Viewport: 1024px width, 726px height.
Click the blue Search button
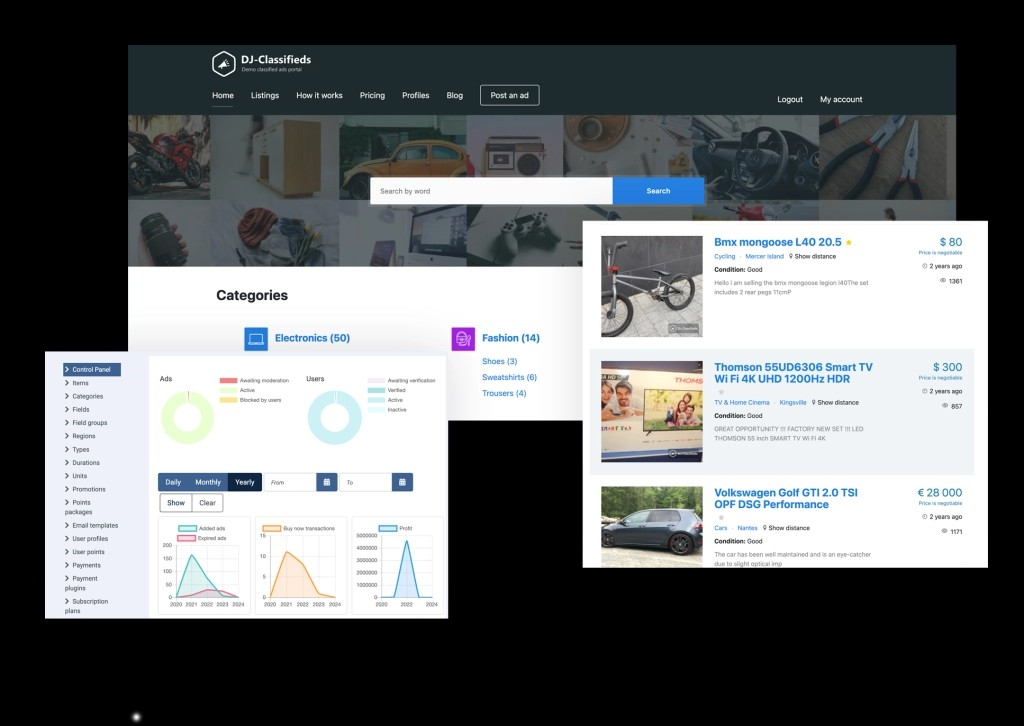(658, 191)
